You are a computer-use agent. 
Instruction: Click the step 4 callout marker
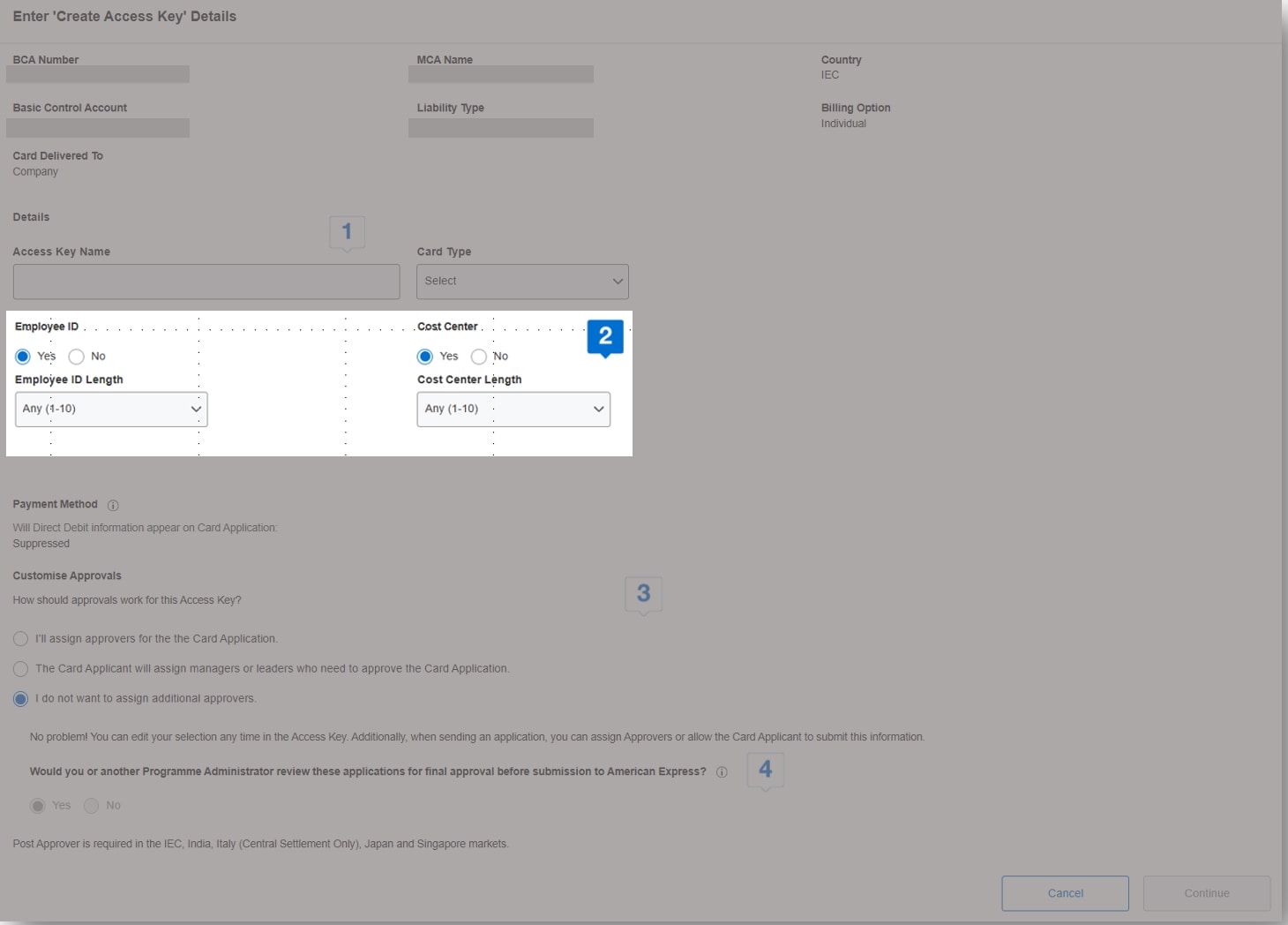(765, 770)
